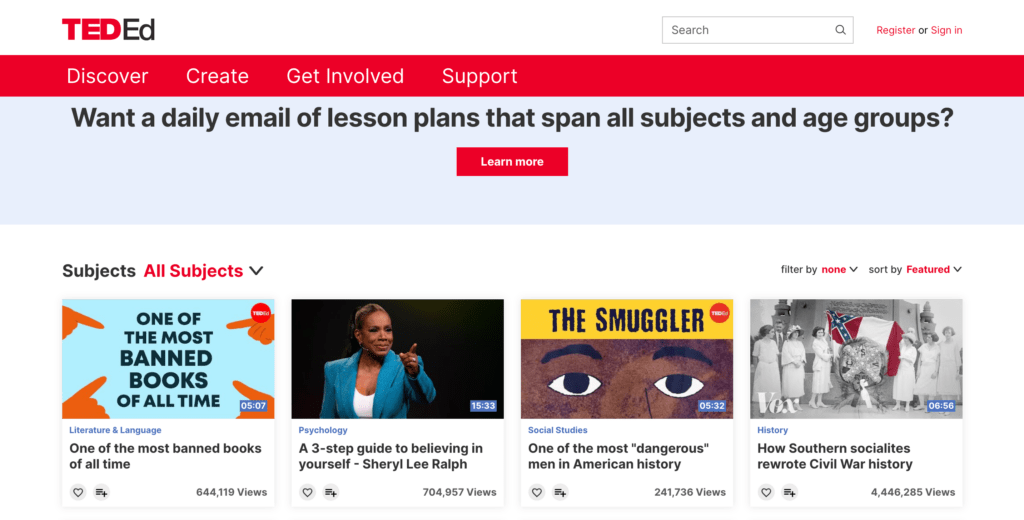Open the sort by Featured dropdown

(x=934, y=269)
